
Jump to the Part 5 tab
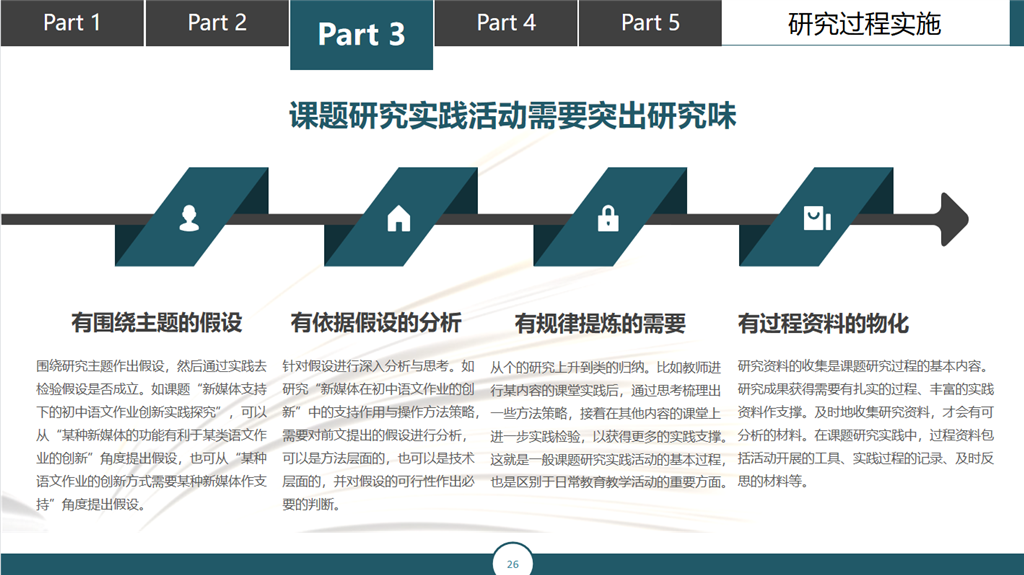[x=650, y=23]
